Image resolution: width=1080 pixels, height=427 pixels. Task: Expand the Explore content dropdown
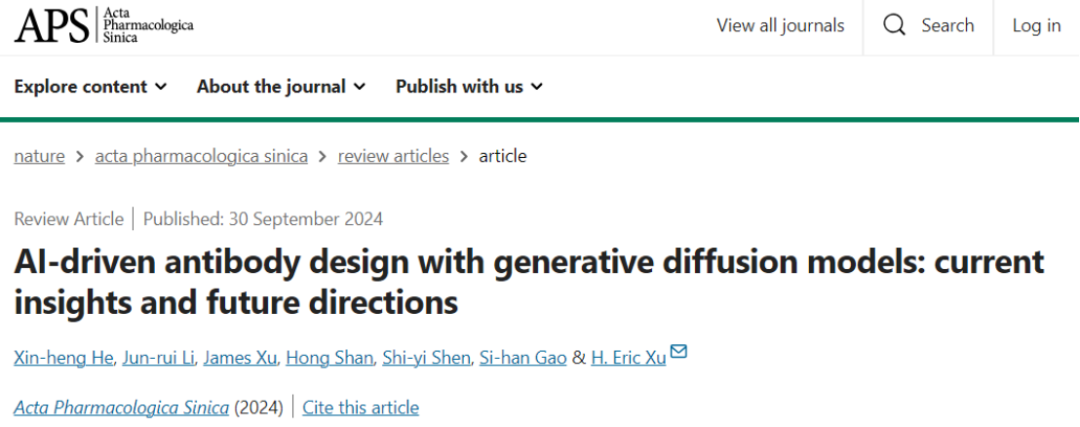point(90,86)
